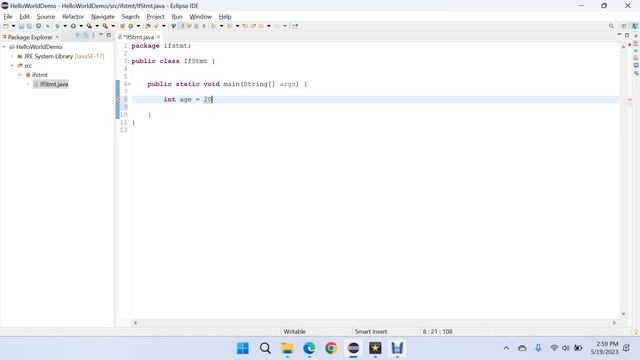
Task: Open the New icon's dropdown arrow
Action: 13,26
